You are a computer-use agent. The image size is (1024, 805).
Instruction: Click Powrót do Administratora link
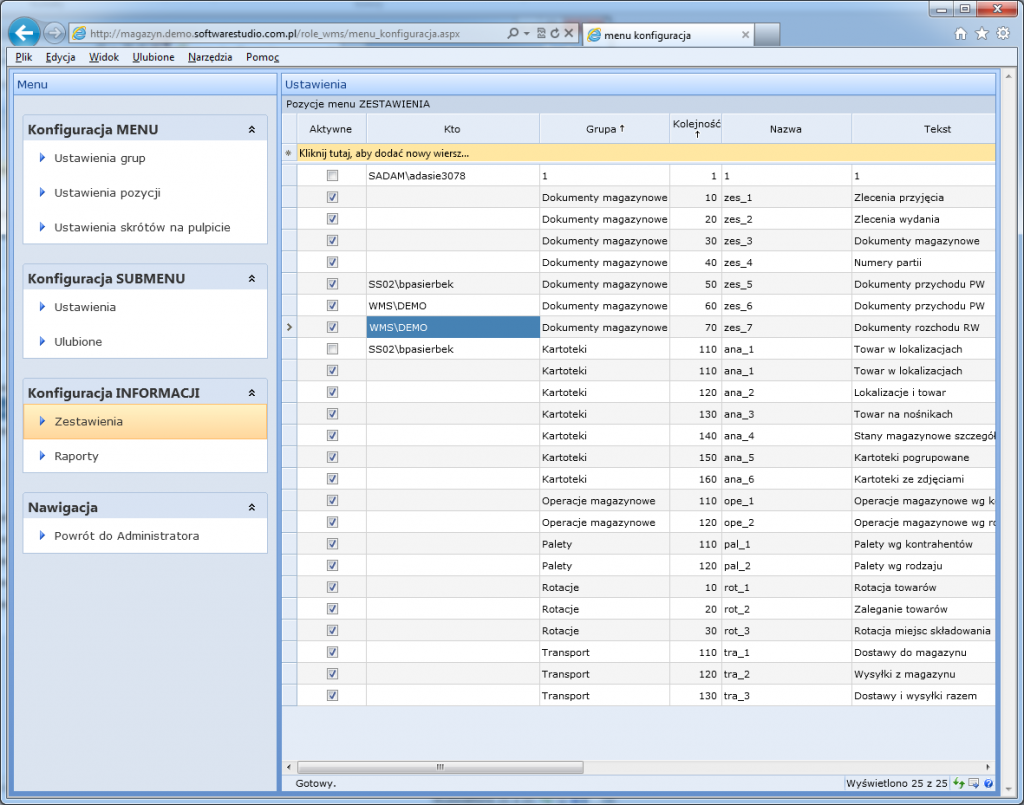pos(126,536)
